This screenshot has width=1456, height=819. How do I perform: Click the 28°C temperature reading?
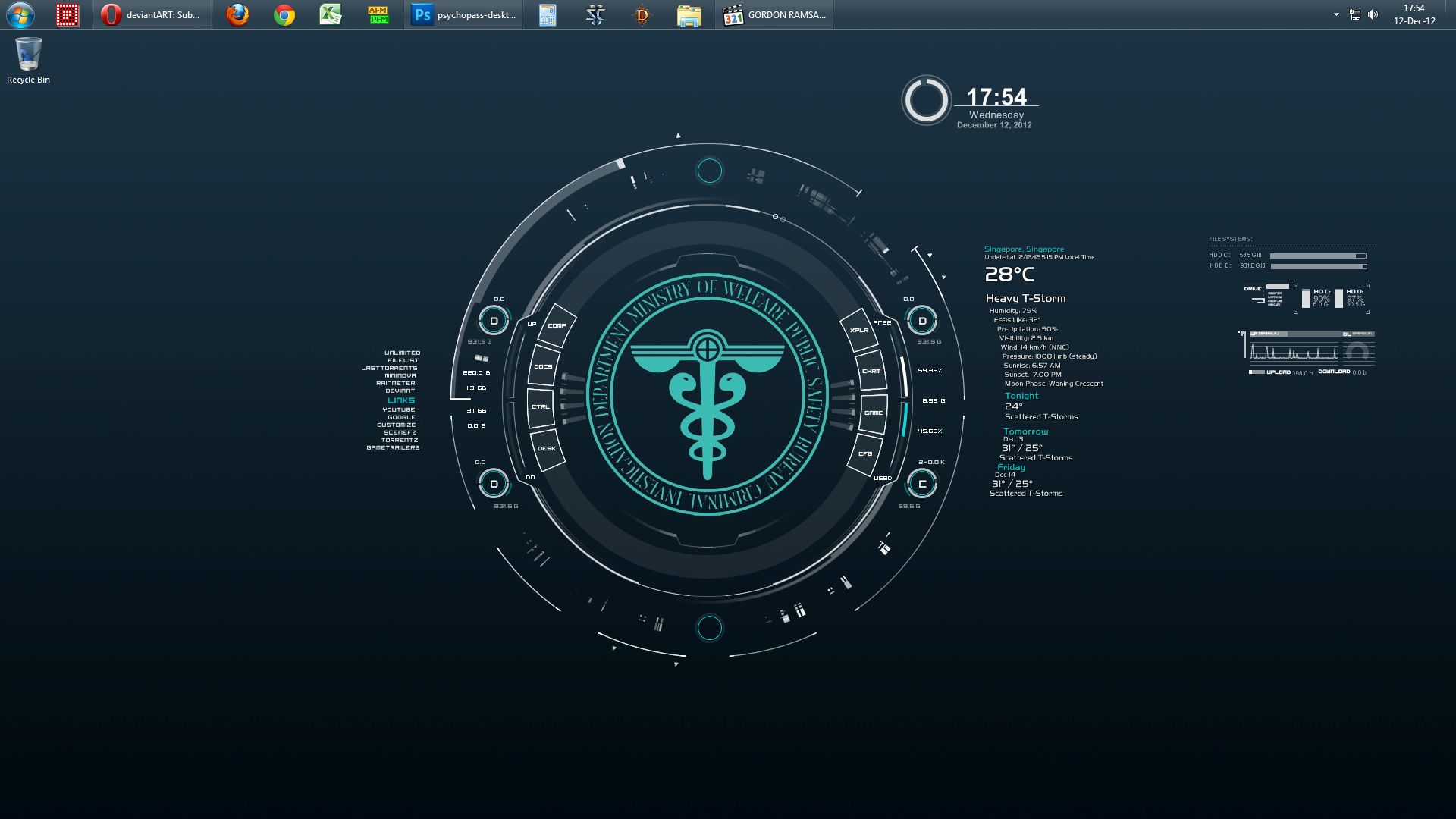point(1009,274)
